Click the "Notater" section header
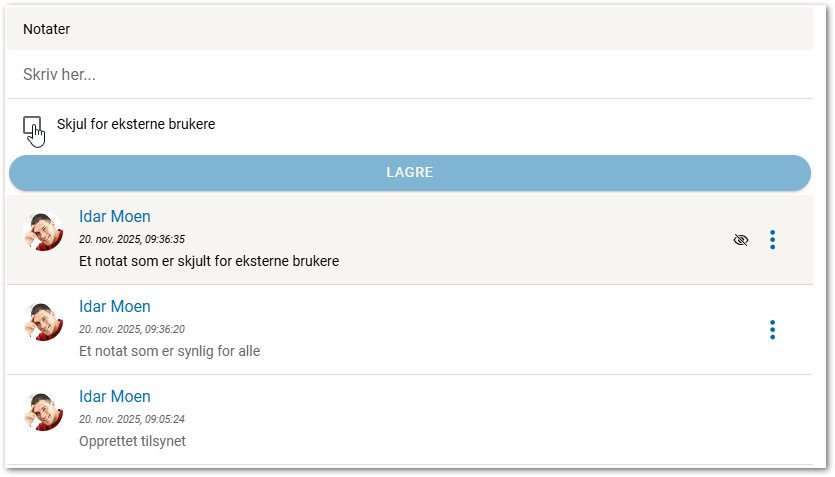Screen dimensions: 835x477 tap(46, 29)
